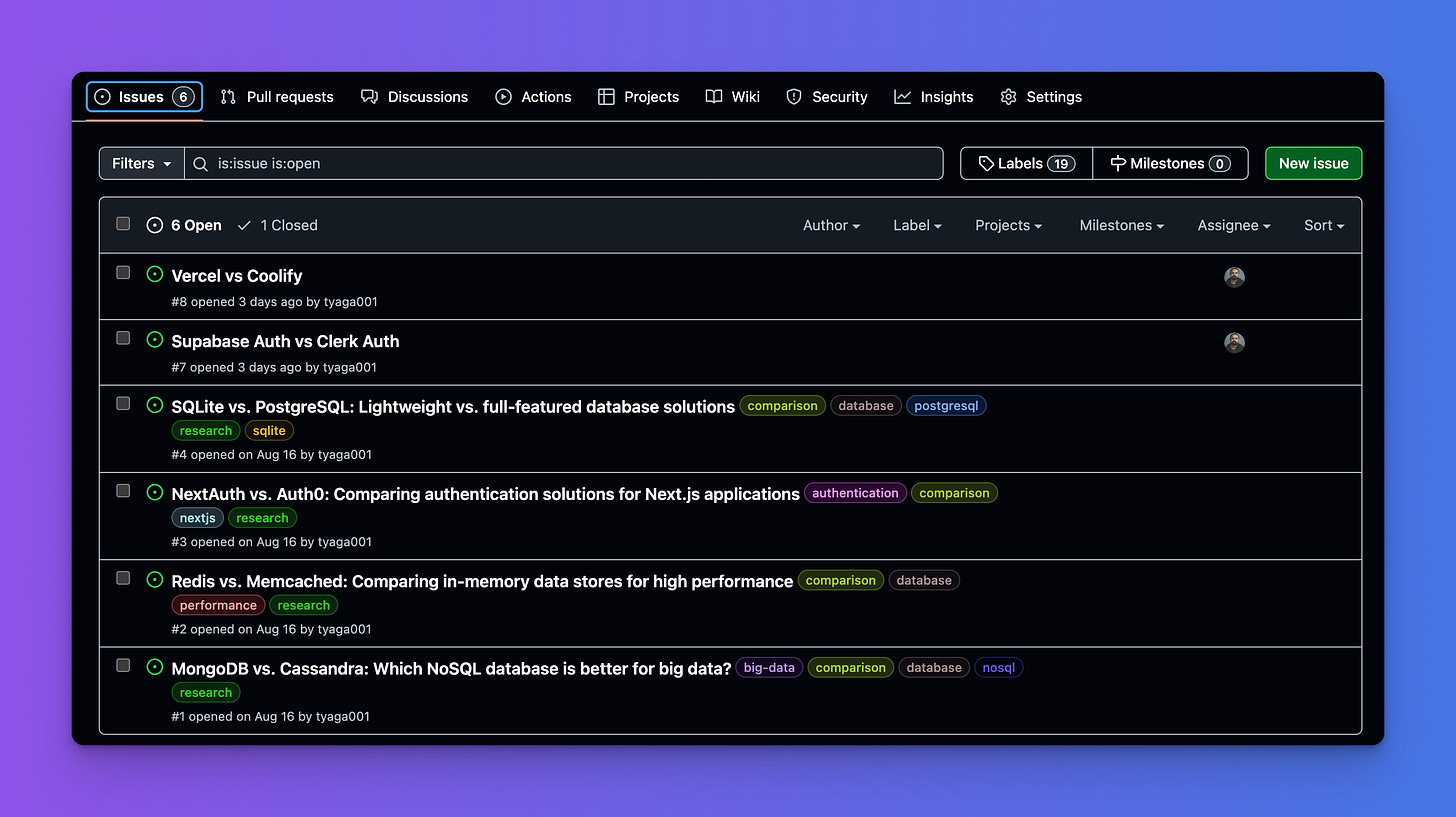
Task: Click the search magnifier icon in filter box
Action: 201,163
